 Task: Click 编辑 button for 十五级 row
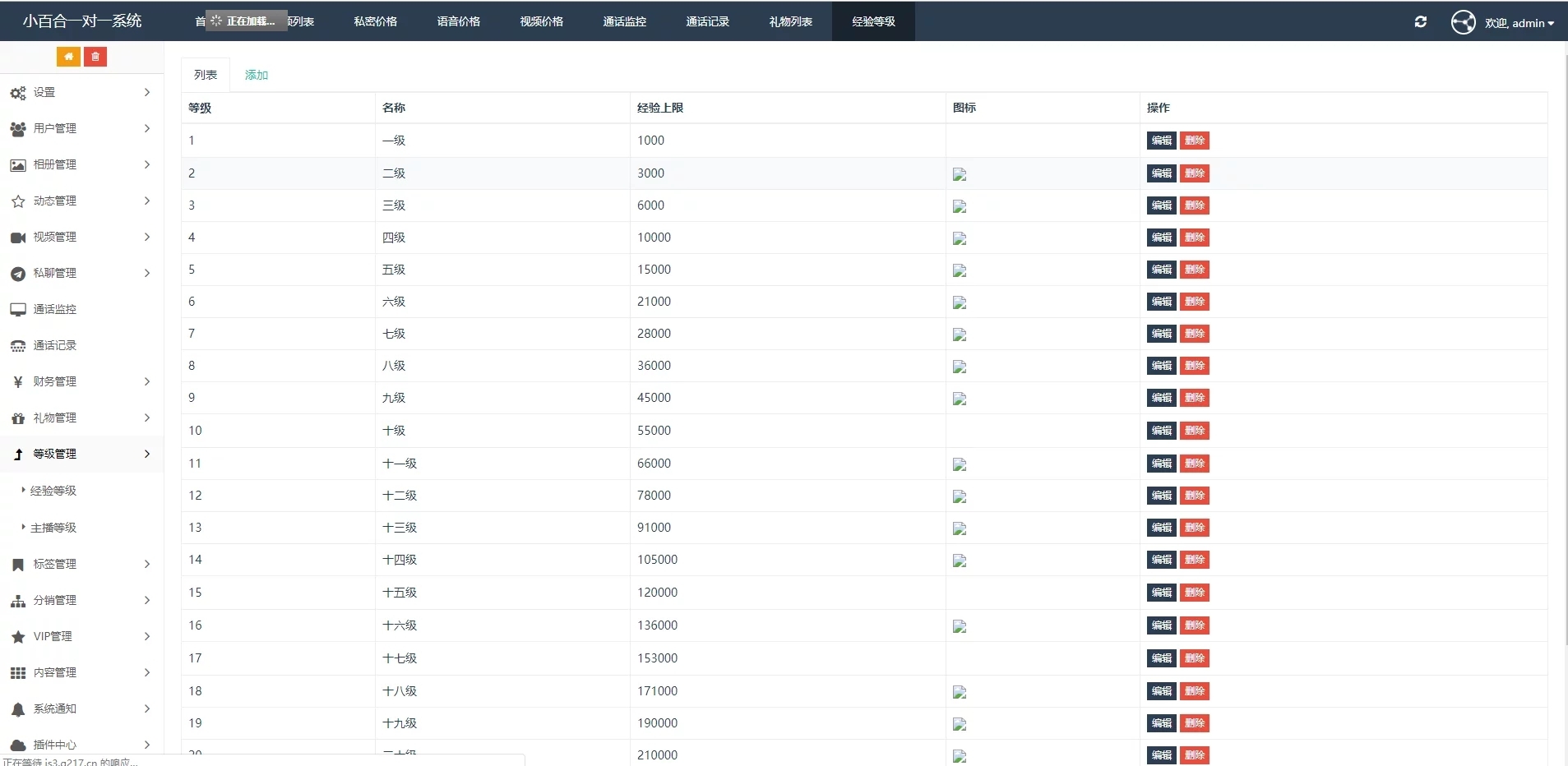coord(1161,593)
